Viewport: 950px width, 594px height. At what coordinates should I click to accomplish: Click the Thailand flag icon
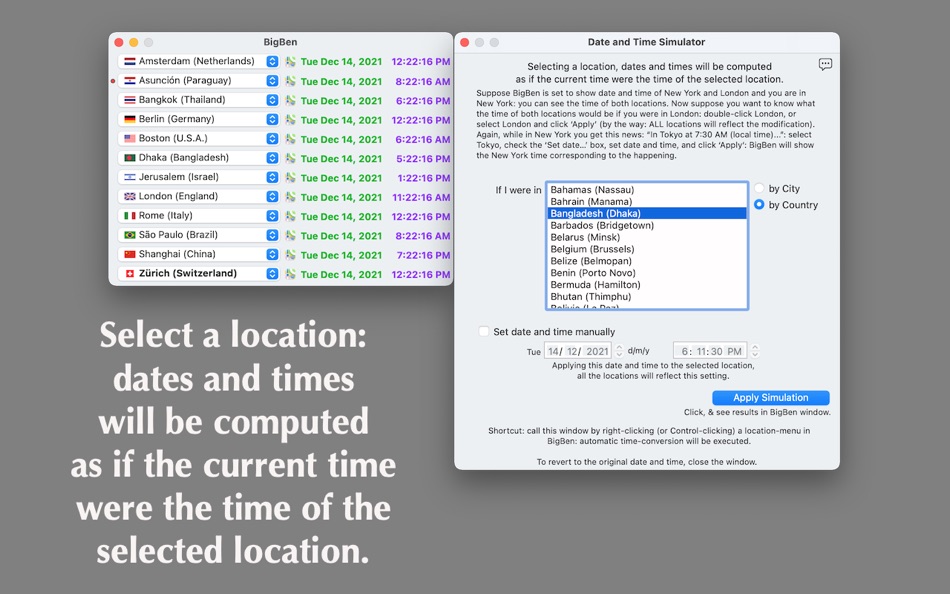(130, 100)
